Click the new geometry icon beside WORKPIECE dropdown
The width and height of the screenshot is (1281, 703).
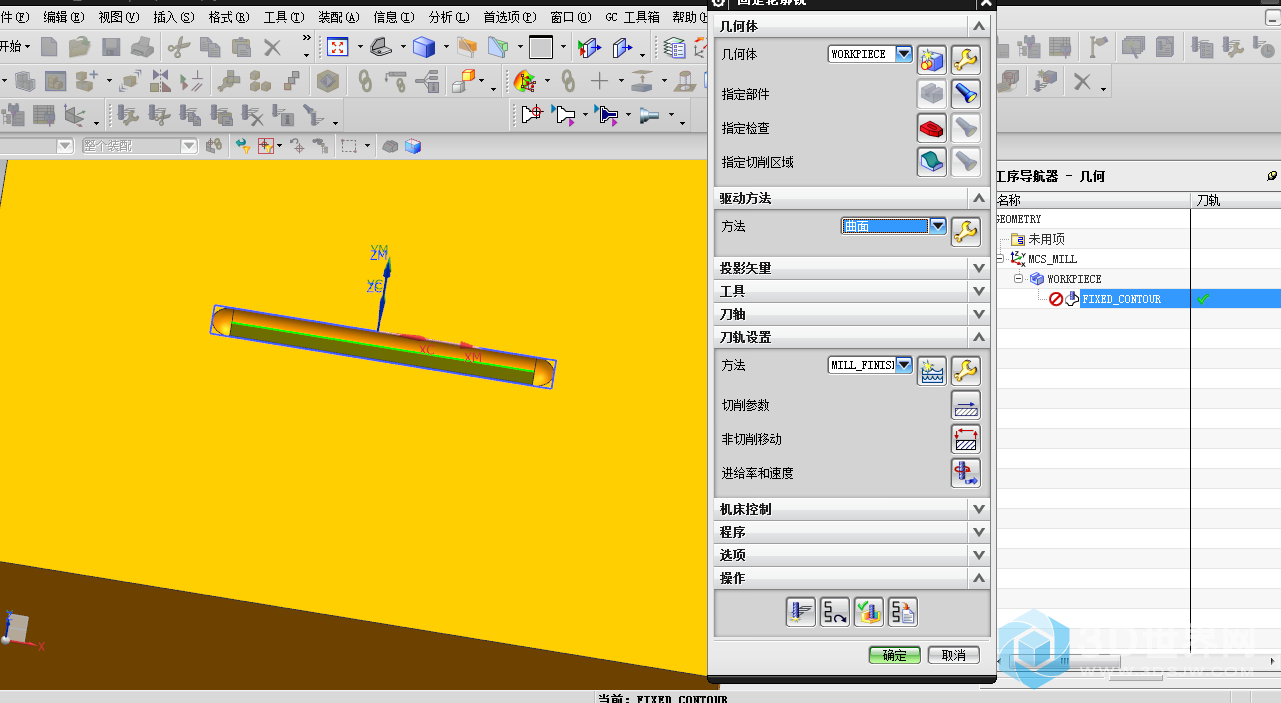coord(933,60)
